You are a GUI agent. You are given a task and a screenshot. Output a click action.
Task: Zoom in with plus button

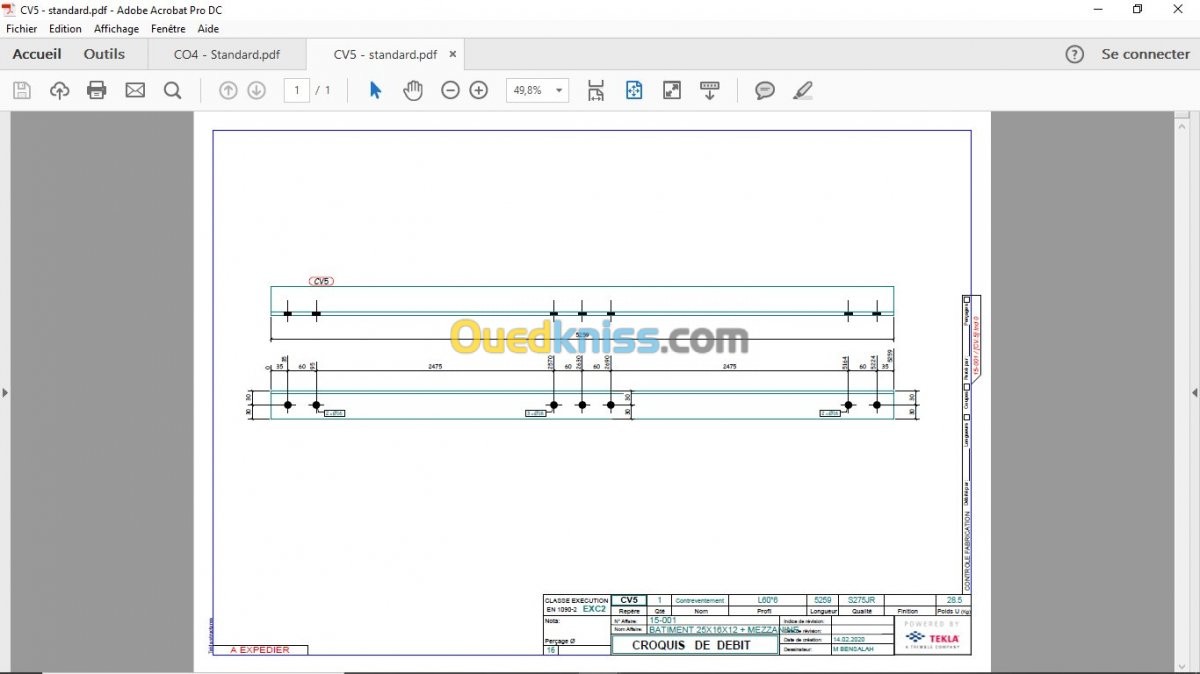pos(479,90)
